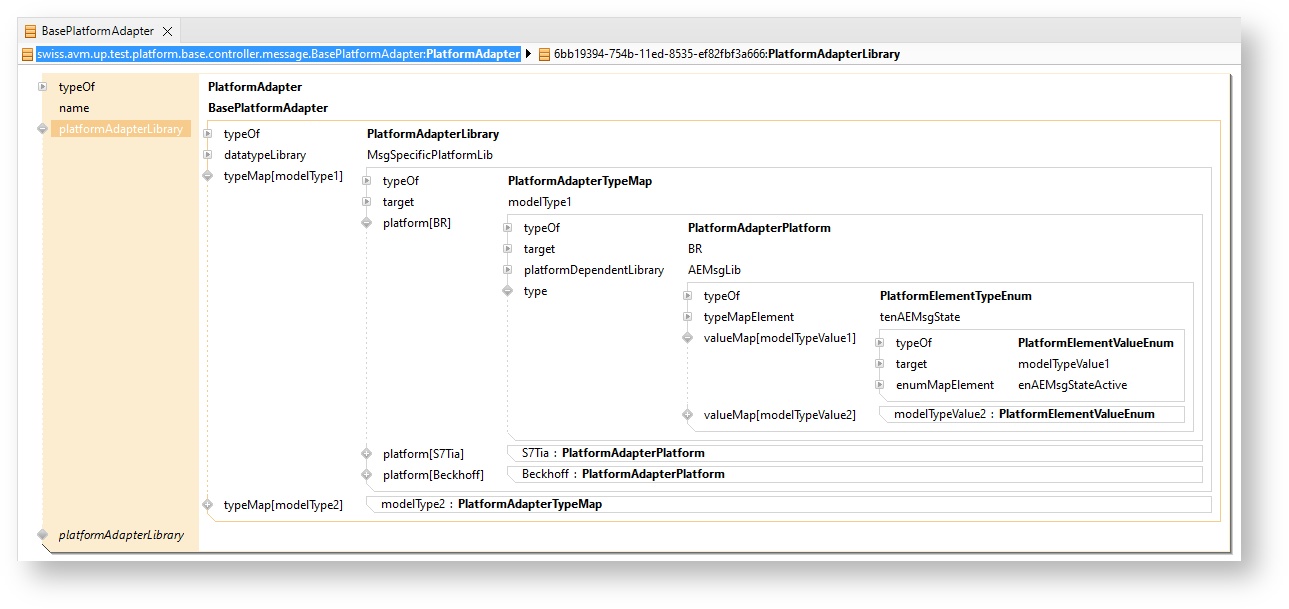1289x609 pixels.
Task: Expand the datatypeLibrary row arrow
Action: click(x=208, y=155)
